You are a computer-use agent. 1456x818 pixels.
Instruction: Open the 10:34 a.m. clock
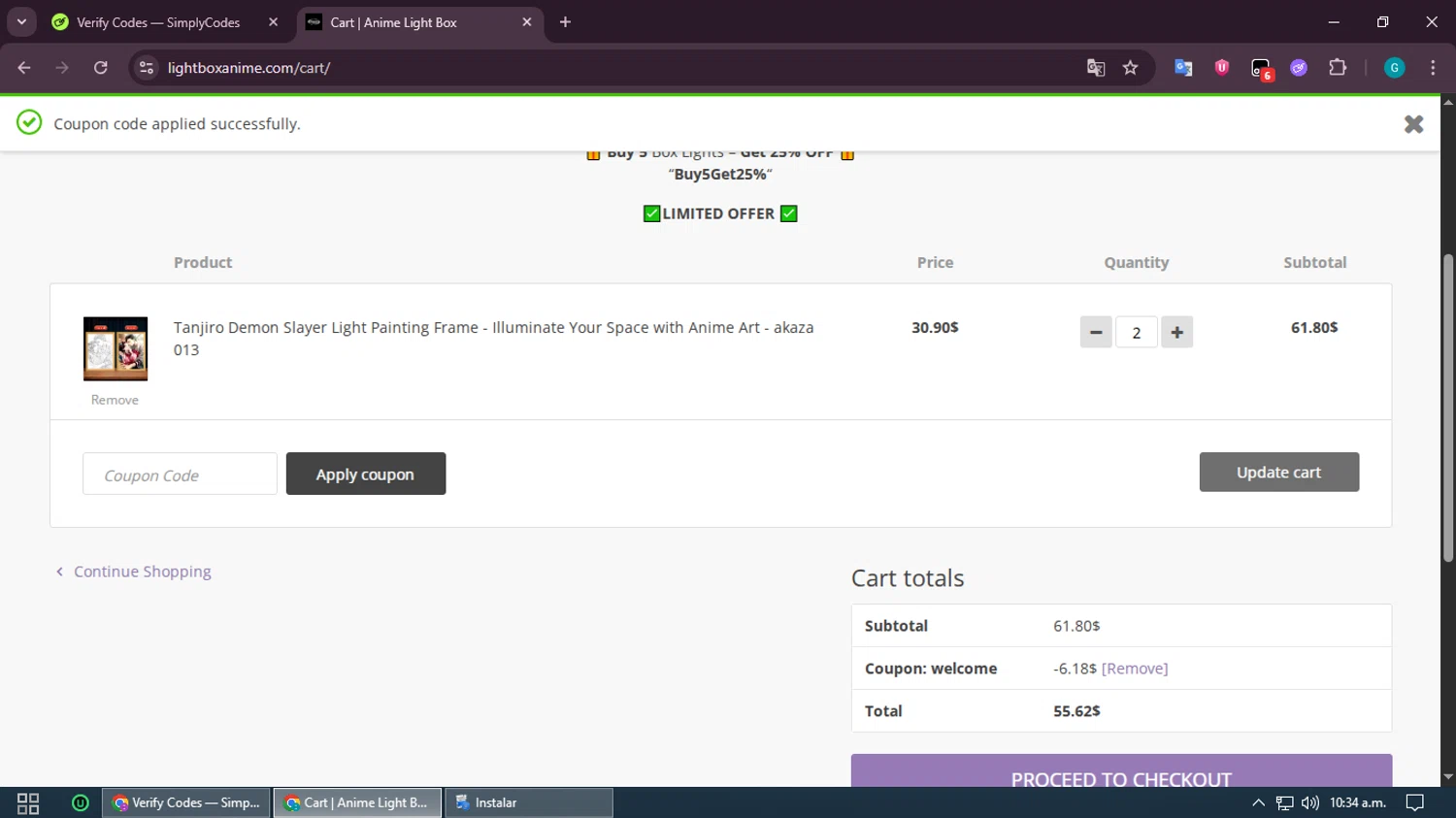pos(1358,802)
